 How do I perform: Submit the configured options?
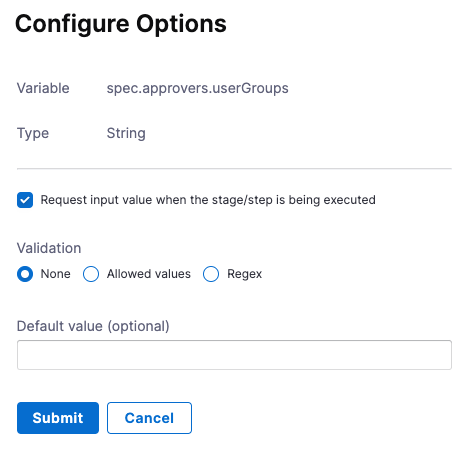(x=58, y=418)
